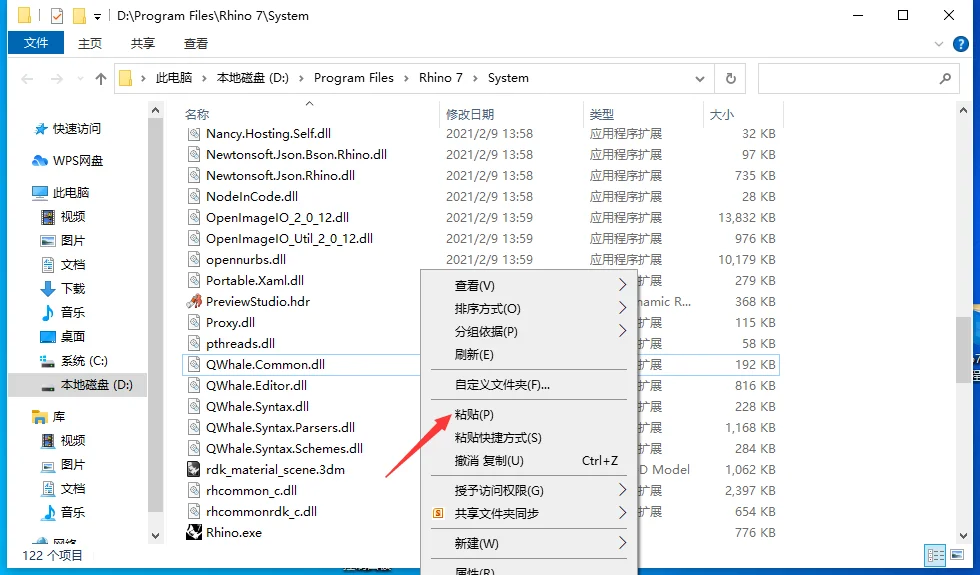Click the PreviewStudio.hdr file icon
The height and width of the screenshot is (575, 980).
194,301
